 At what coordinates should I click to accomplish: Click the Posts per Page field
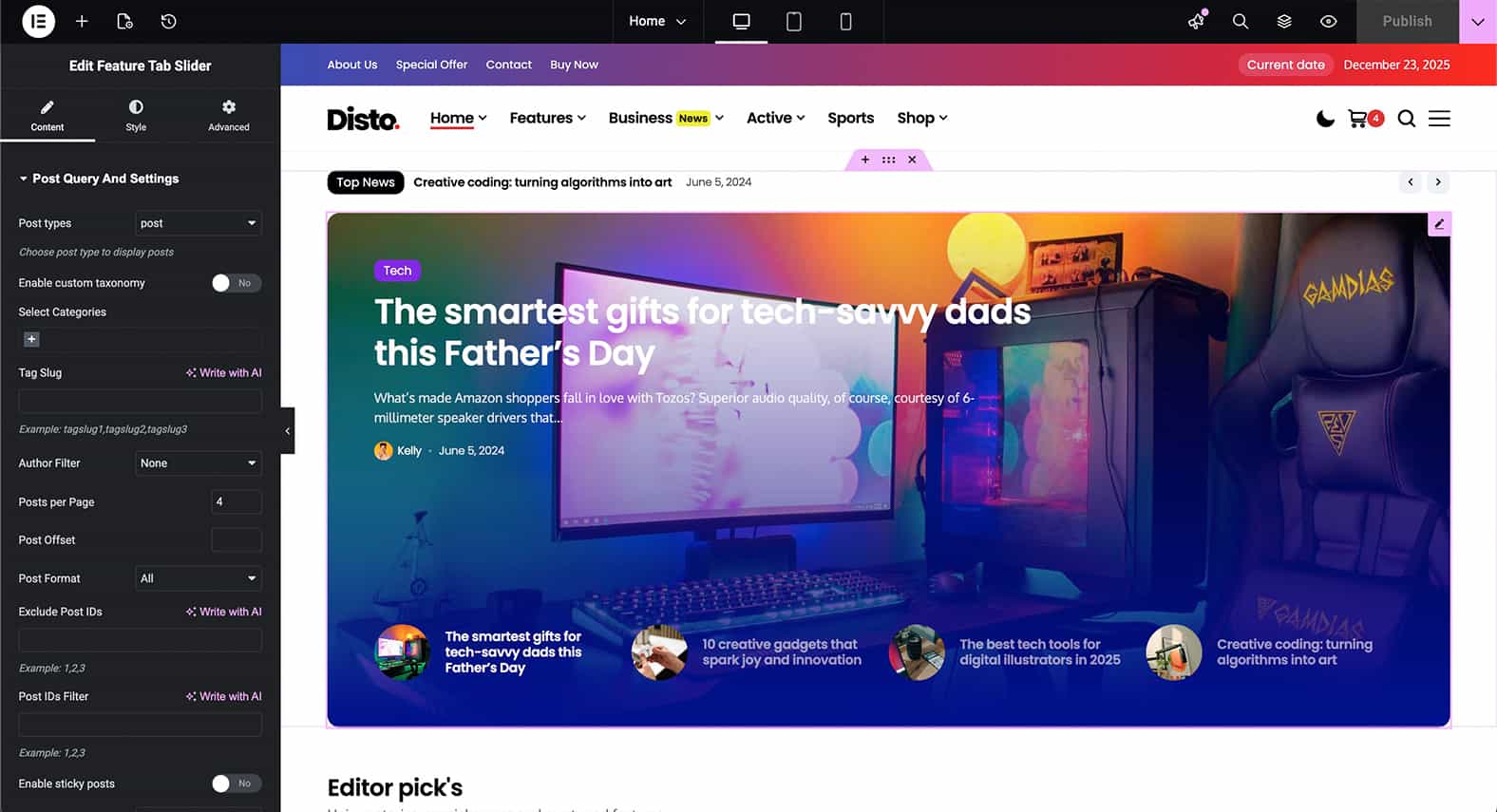tap(237, 501)
